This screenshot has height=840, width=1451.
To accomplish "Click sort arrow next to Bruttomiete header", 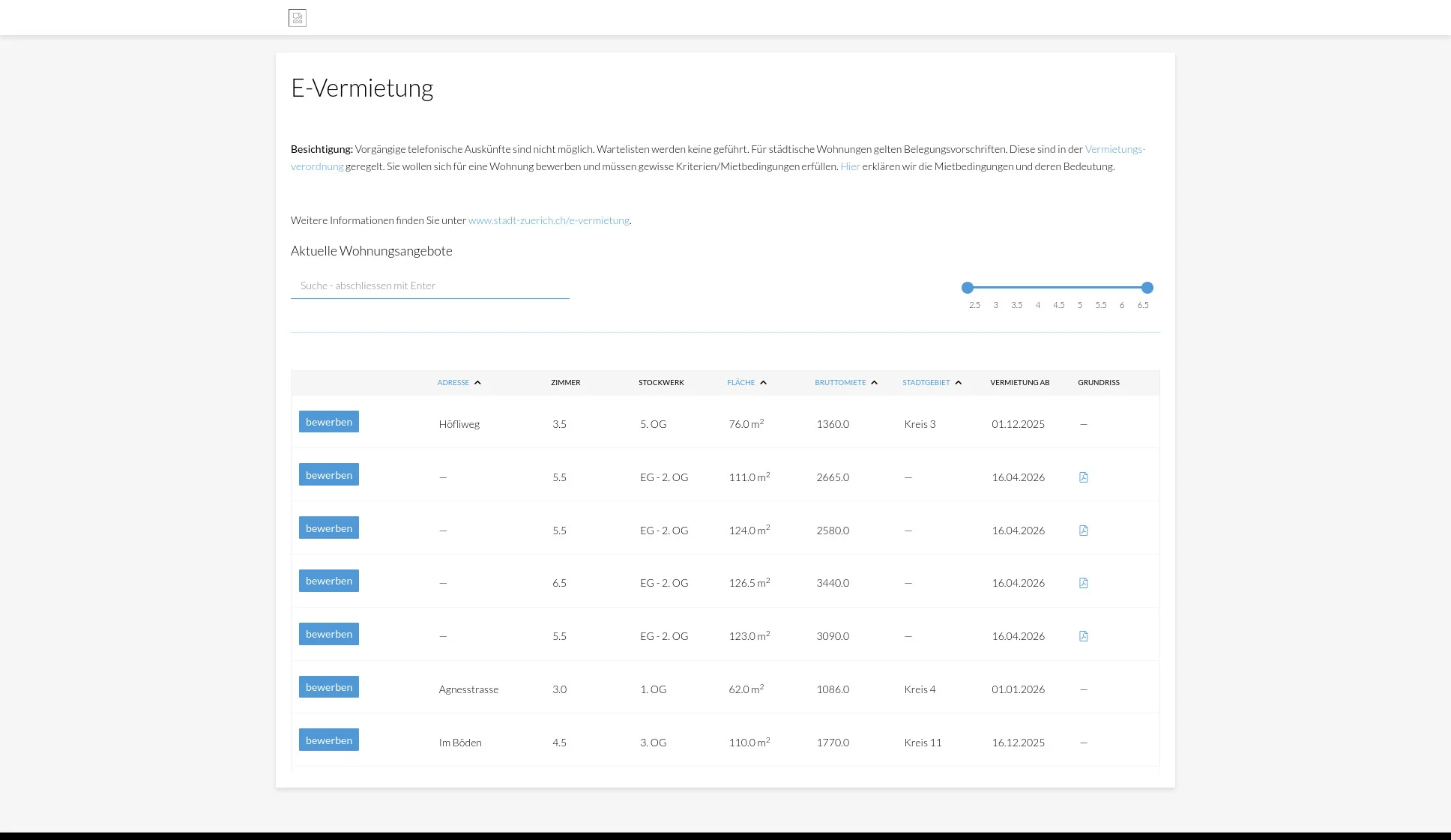I will click(x=874, y=383).
